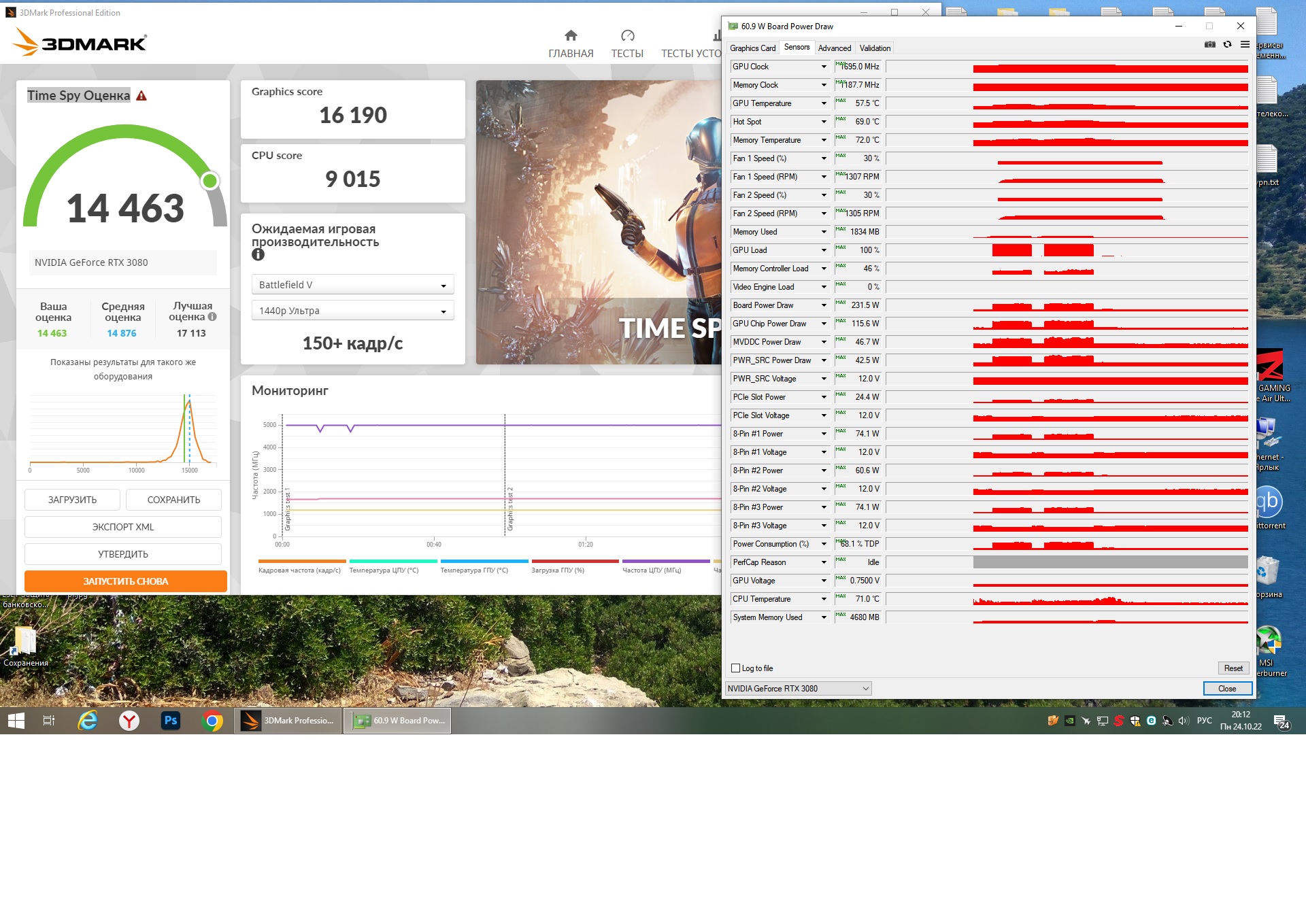This screenshot has width=1306, height=924.
Task: Open the 1440p Ультра resolution dropdown
Action: tap(352, 311)
